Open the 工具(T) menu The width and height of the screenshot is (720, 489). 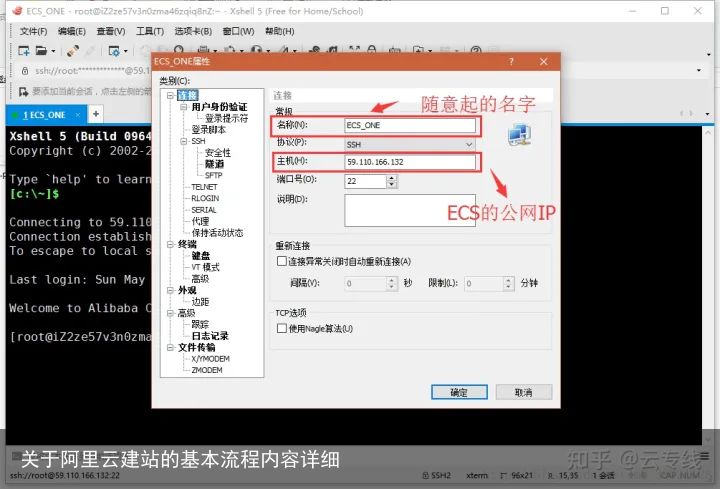point(150,31)
